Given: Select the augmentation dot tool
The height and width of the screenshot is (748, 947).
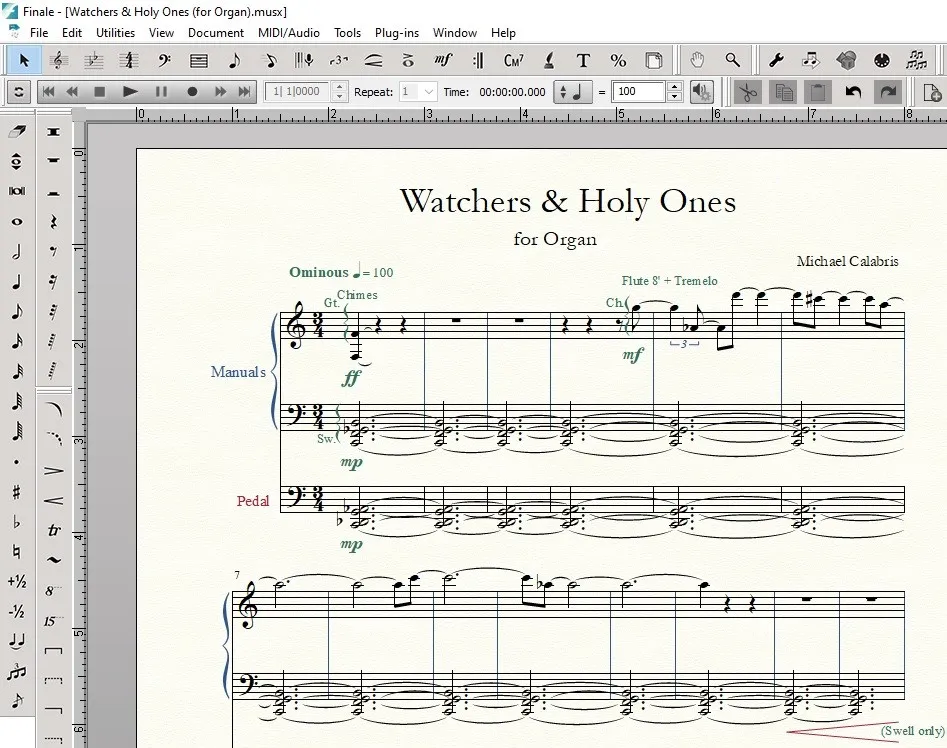Looking at the screenshot, I should 17,462.
